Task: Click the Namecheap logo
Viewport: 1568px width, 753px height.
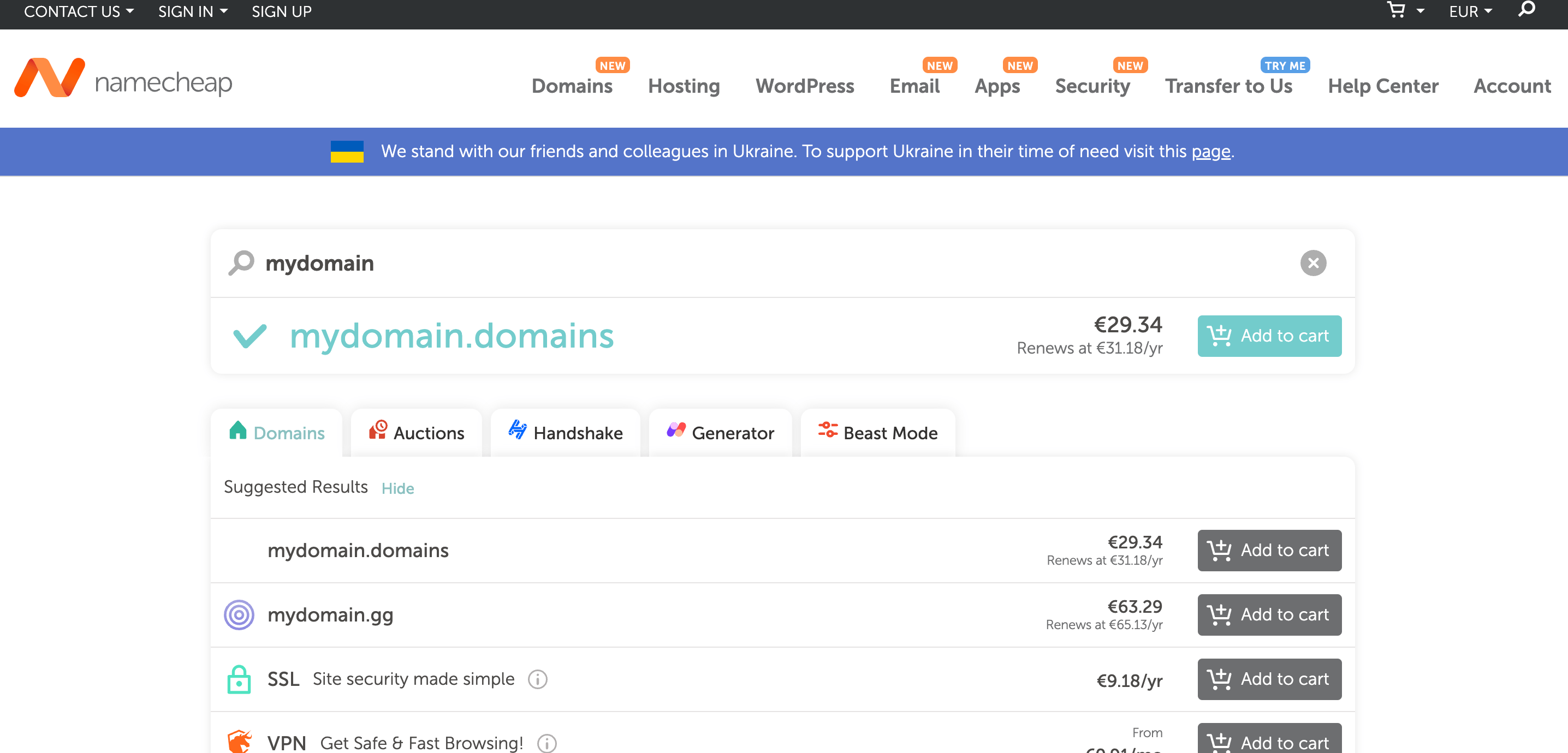Action: pyautogui.click(x=123, y=79)
